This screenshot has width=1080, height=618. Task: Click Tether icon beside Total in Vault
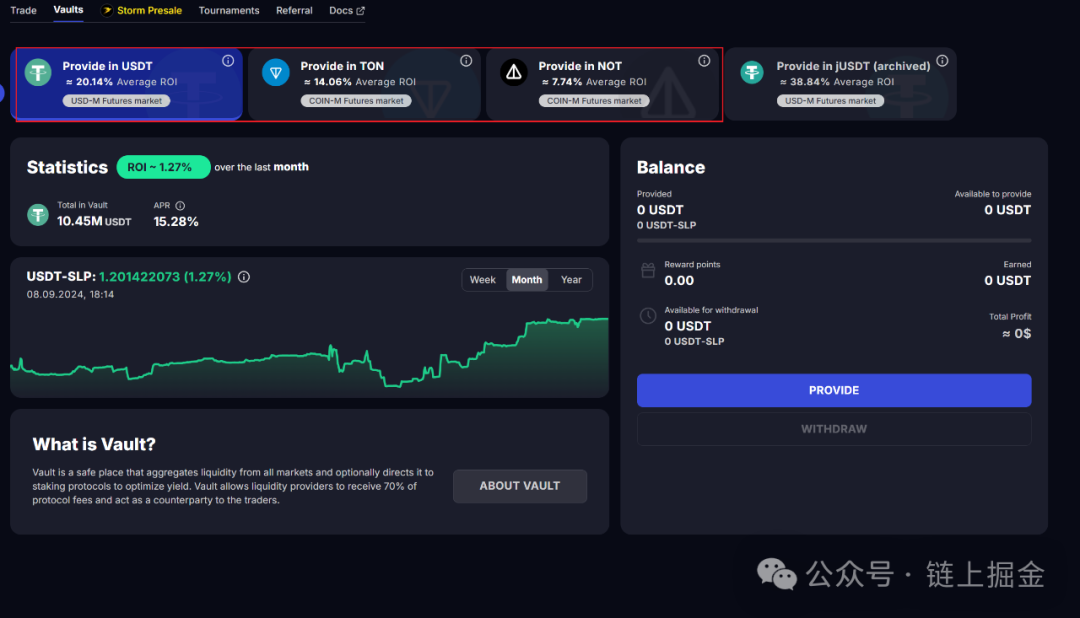(x=38, y=215)
